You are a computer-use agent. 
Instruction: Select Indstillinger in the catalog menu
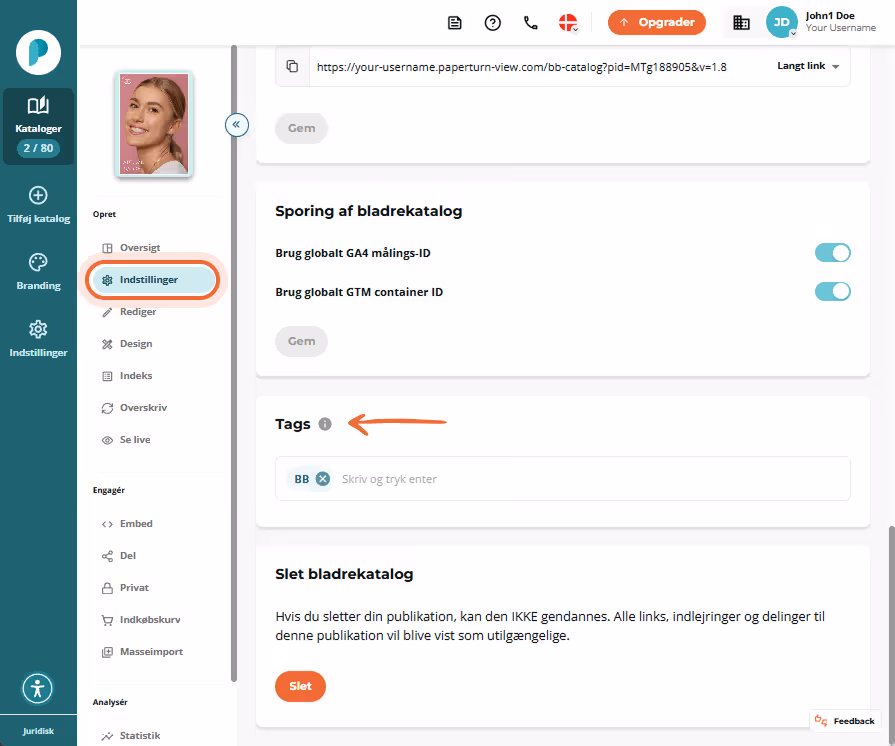pos(154,280)
